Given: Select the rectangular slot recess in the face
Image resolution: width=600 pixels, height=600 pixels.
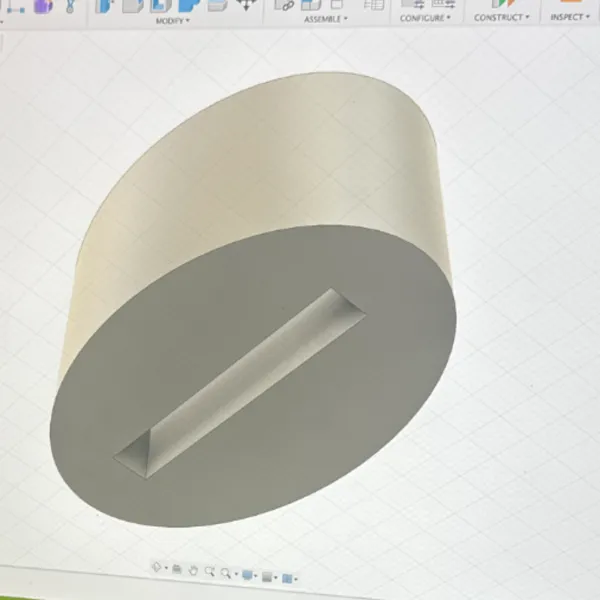Looking at the screenshot, I should pos(240,383).
